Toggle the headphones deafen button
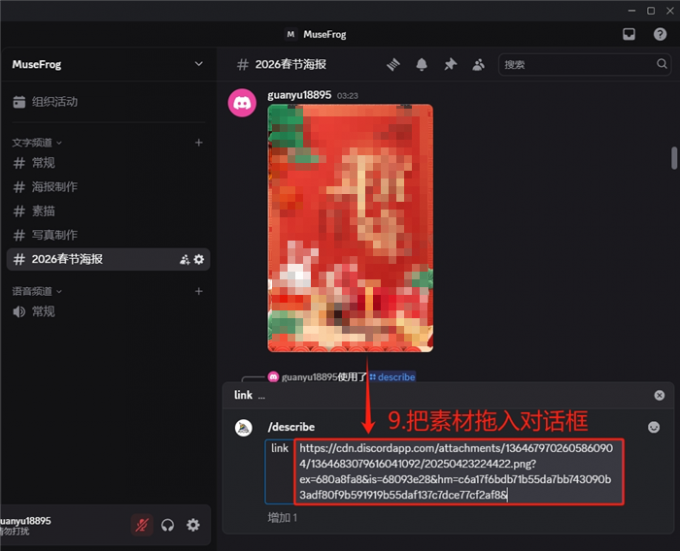The image size is (680, 551). coord(167,525)
